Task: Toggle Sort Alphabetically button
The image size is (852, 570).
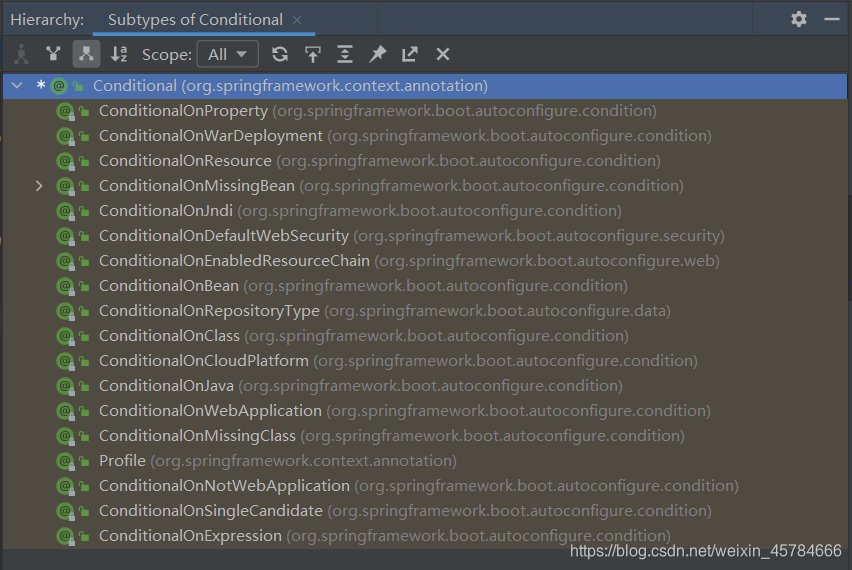Action: [x=118, y=54]
